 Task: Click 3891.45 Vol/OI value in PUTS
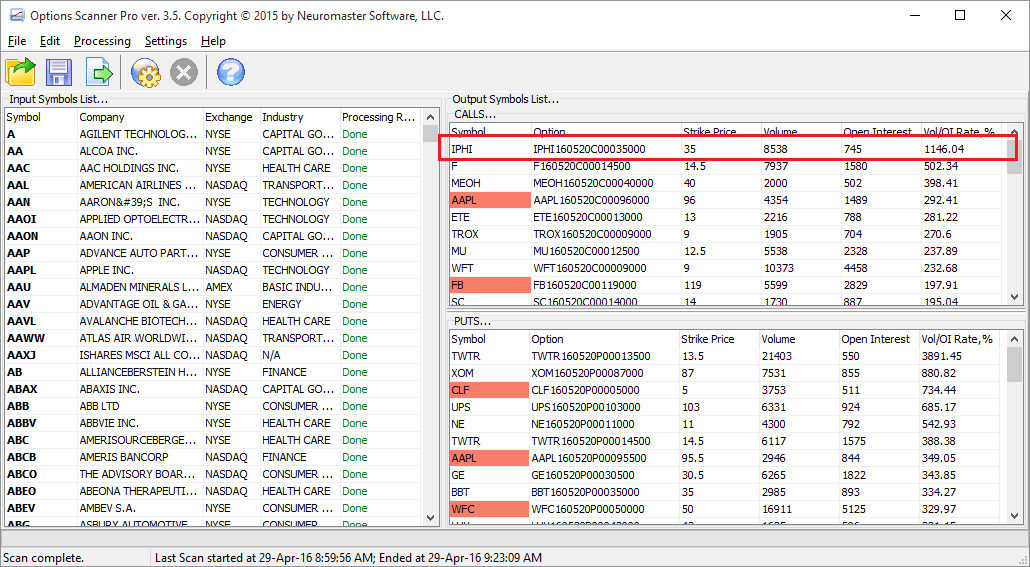click(x=941, y=356)
